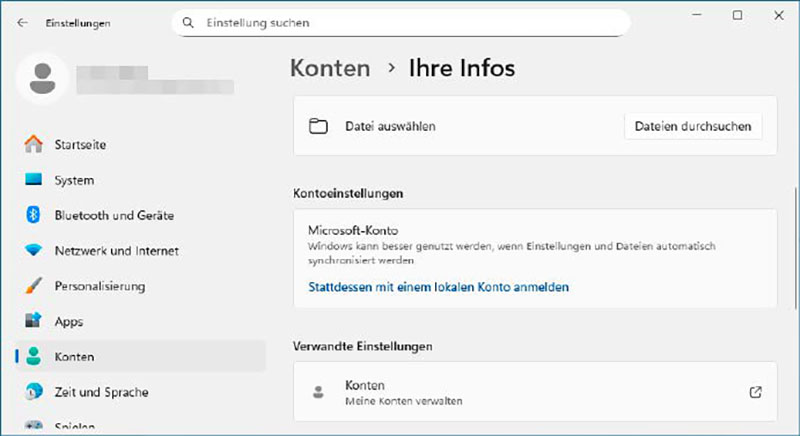The height and width of the screenshot is (436, 800).
Task: Click the Startseite house icon
Action: 34,144
